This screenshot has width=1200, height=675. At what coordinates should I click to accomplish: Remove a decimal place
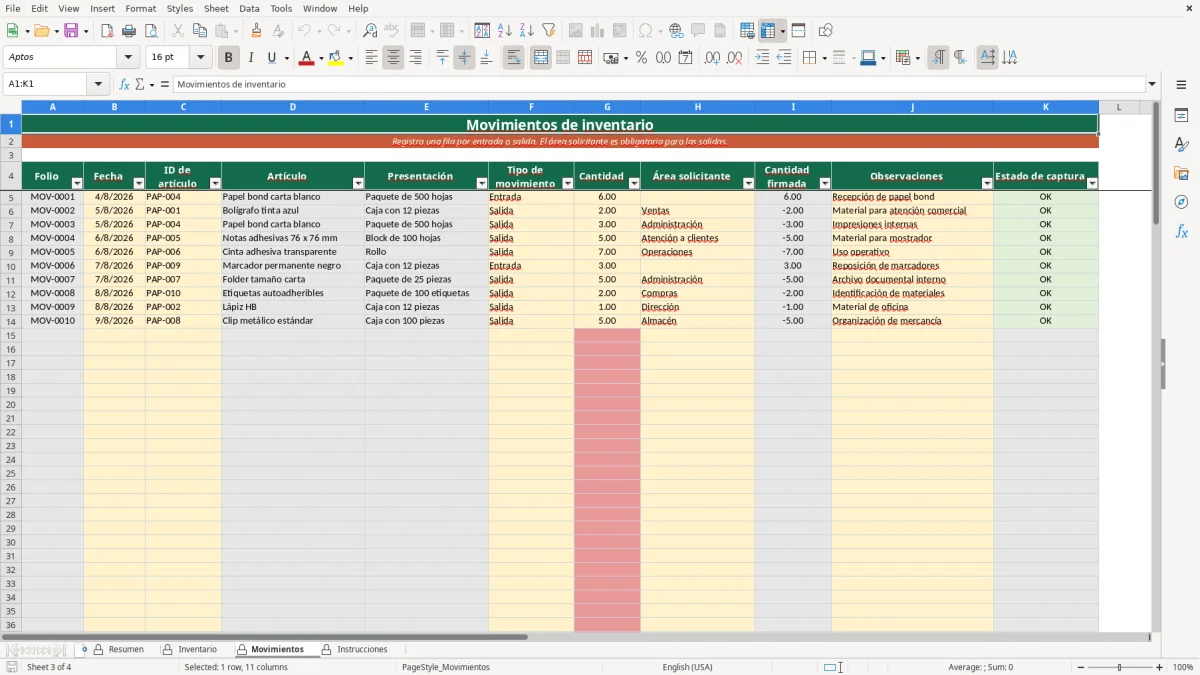pyautogui.click(x=734, y=58)
